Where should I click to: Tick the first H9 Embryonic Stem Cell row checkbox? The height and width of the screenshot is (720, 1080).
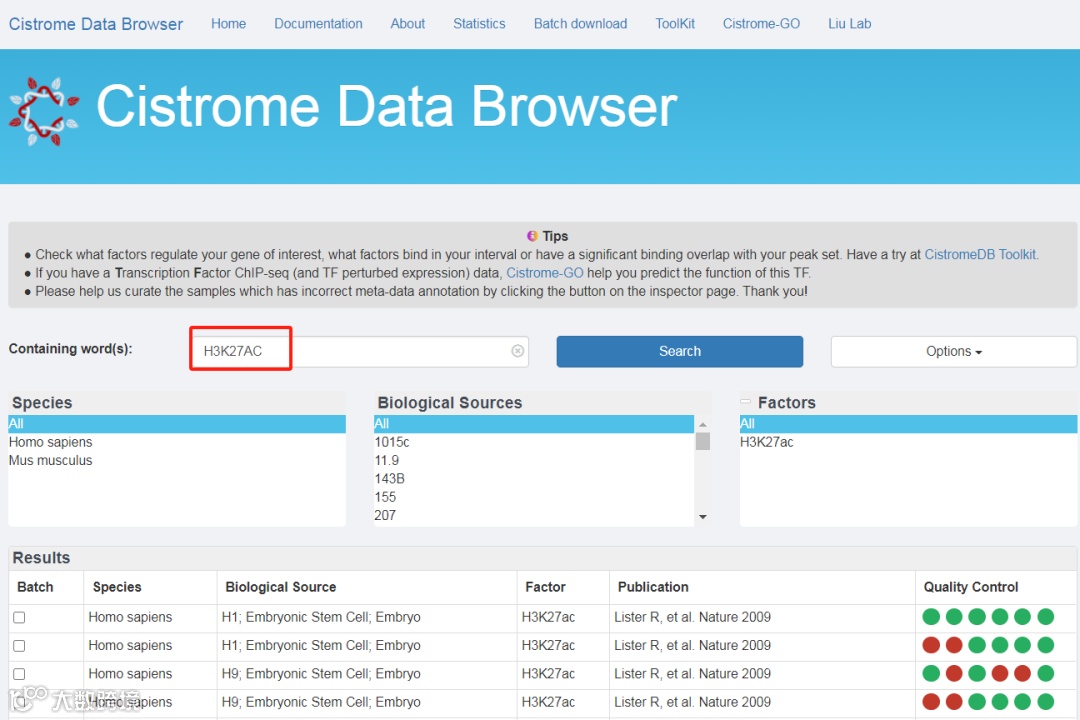[x=19, y=674]
